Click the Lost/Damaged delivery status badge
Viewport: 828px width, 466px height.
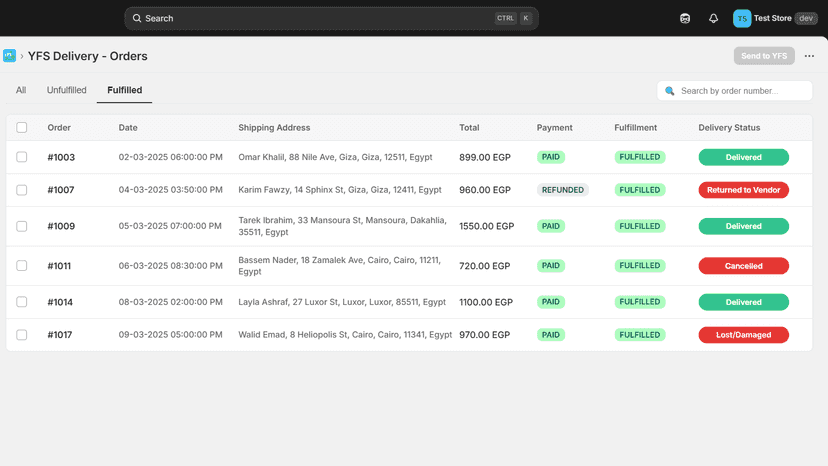click(744, 335)
